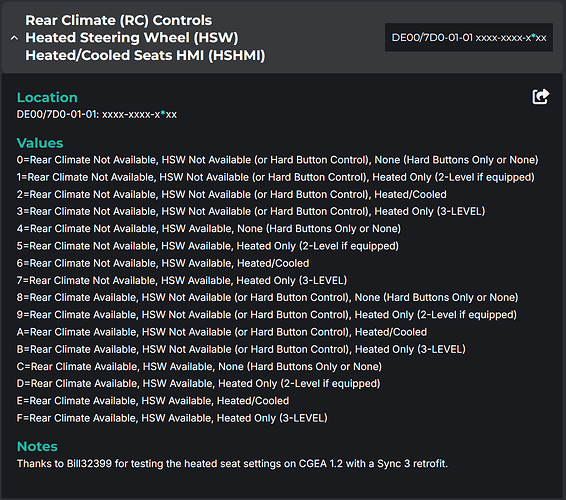Select value 4 HSW Available None line

209,229
